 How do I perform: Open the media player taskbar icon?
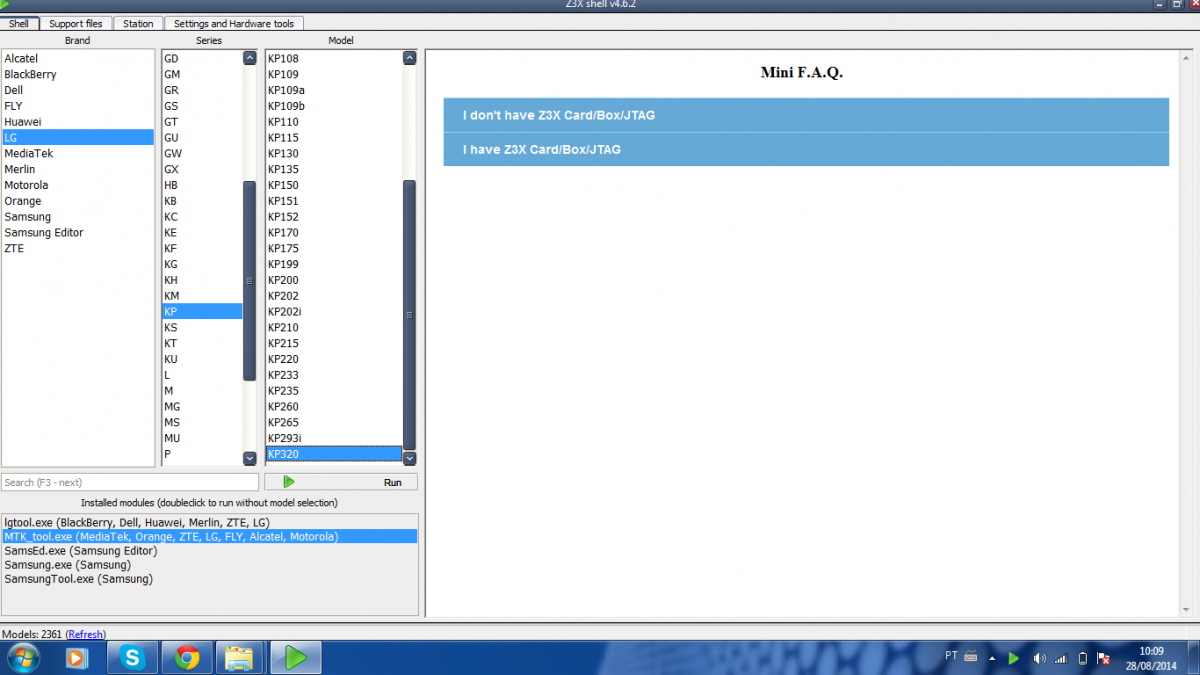pyautogui.click(x=77, y=657)
